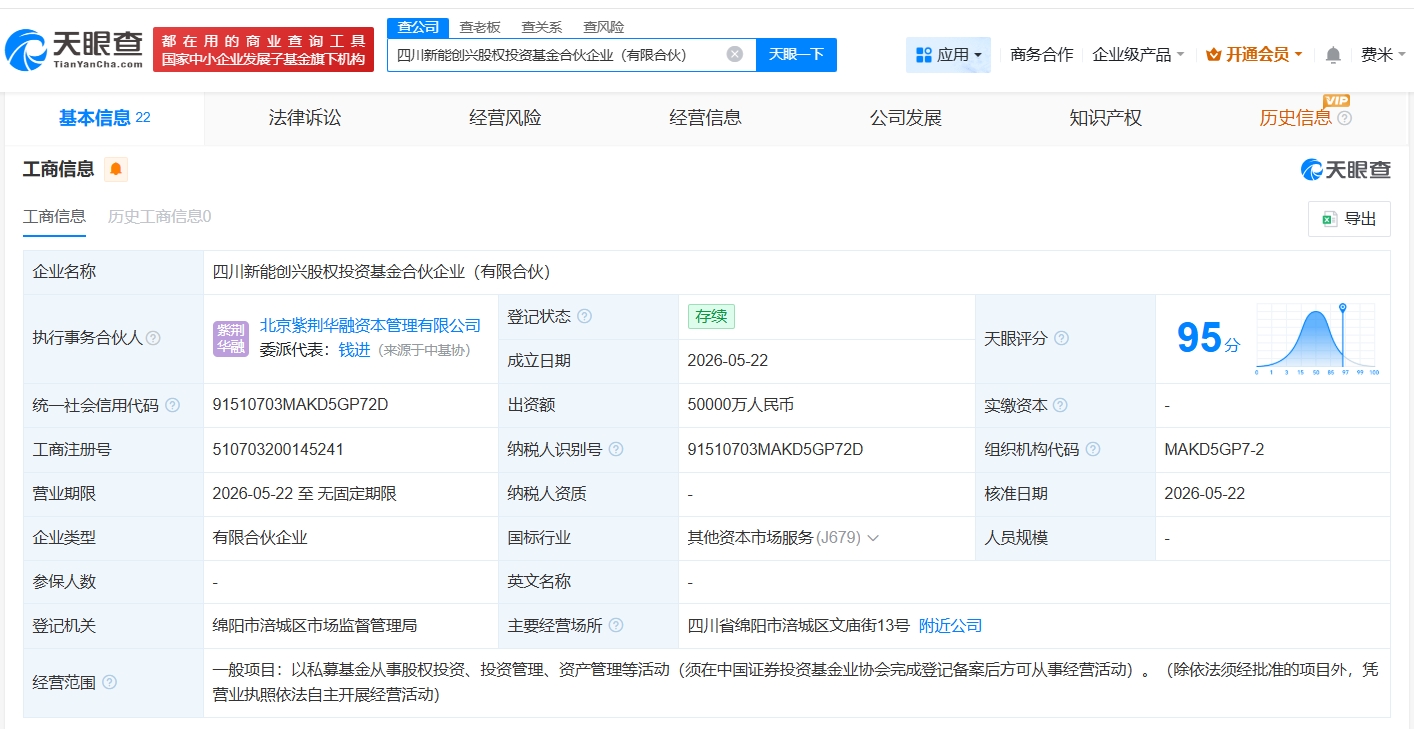1414x729 pixels.
Task: Click the orange alert bell beside 工商信息
Action: point(116,169)
